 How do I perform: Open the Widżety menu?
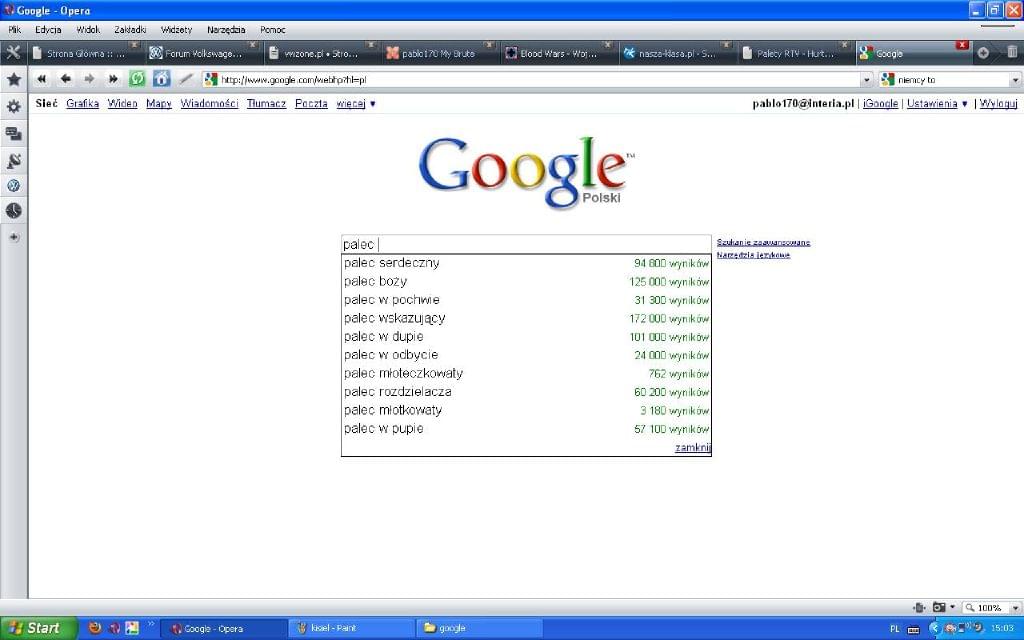tap(176, 29)
